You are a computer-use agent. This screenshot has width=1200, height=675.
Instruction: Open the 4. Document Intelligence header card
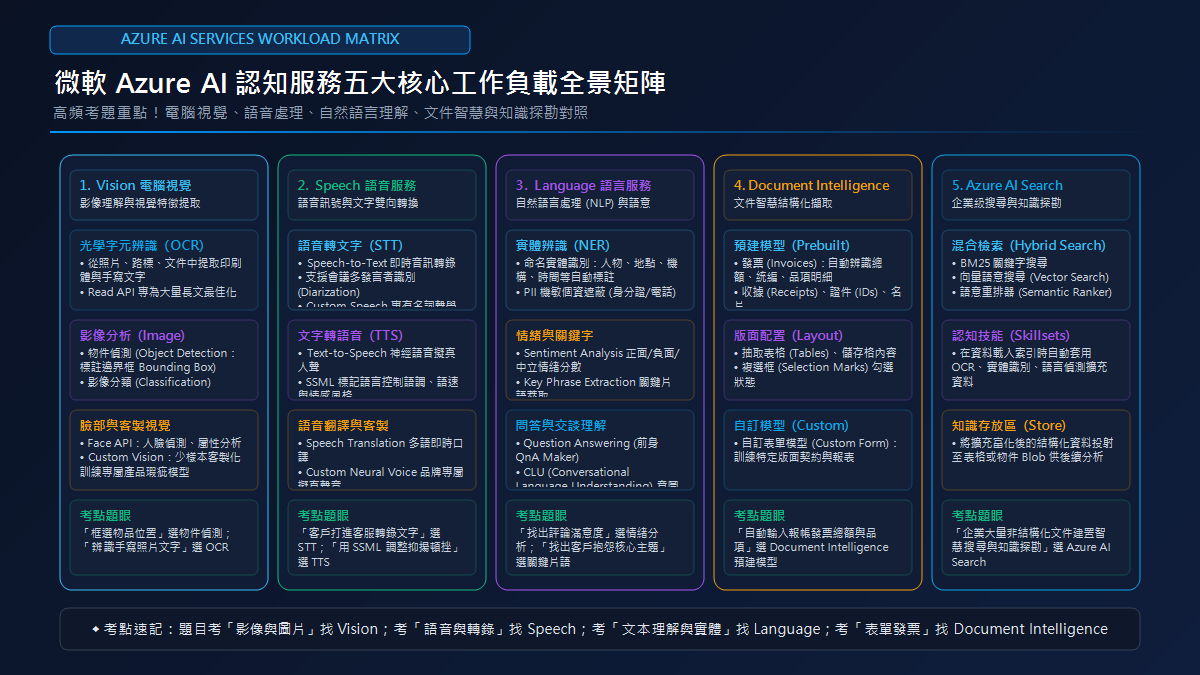[818, 194]
